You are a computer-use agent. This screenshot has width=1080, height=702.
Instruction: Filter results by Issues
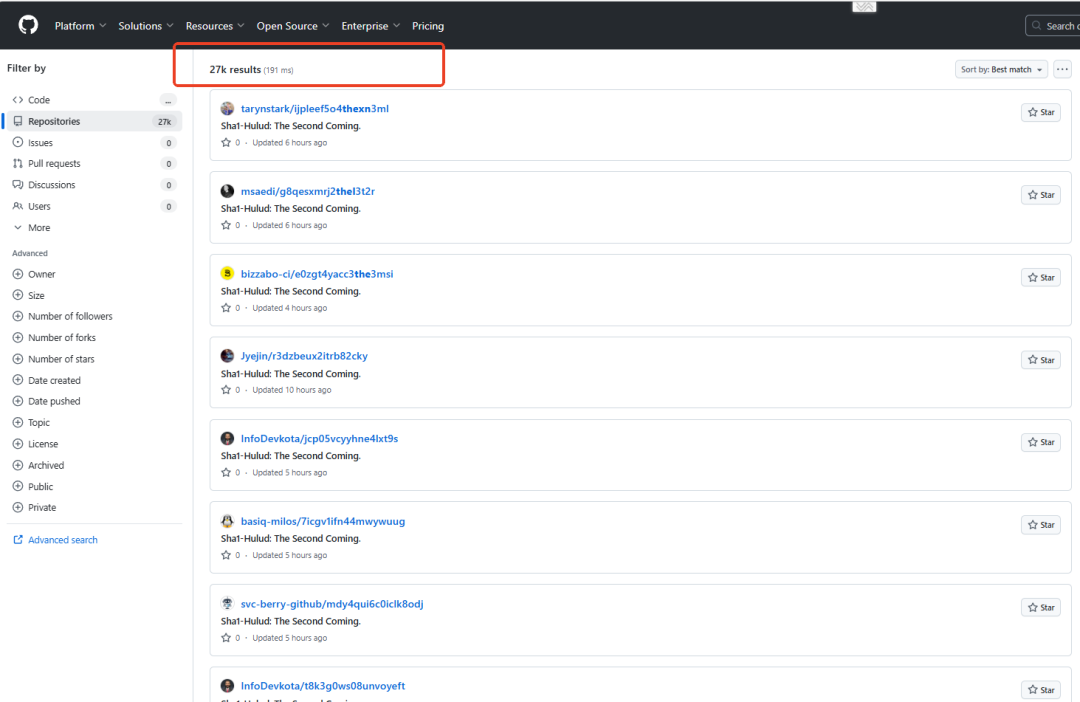pos(94,143)
